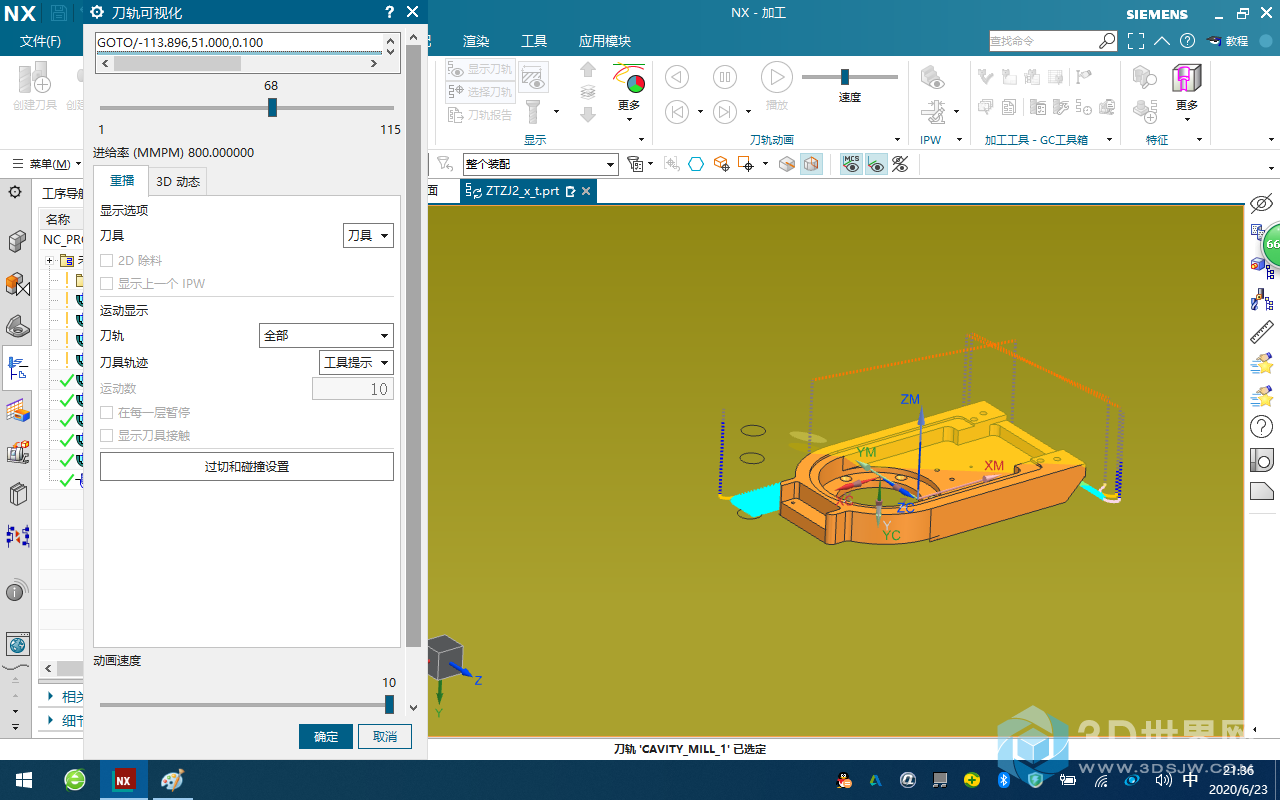Open the 刀具轨迹 工具提示 dropdown
1280x800 pixels.
[x=356, y=362]
